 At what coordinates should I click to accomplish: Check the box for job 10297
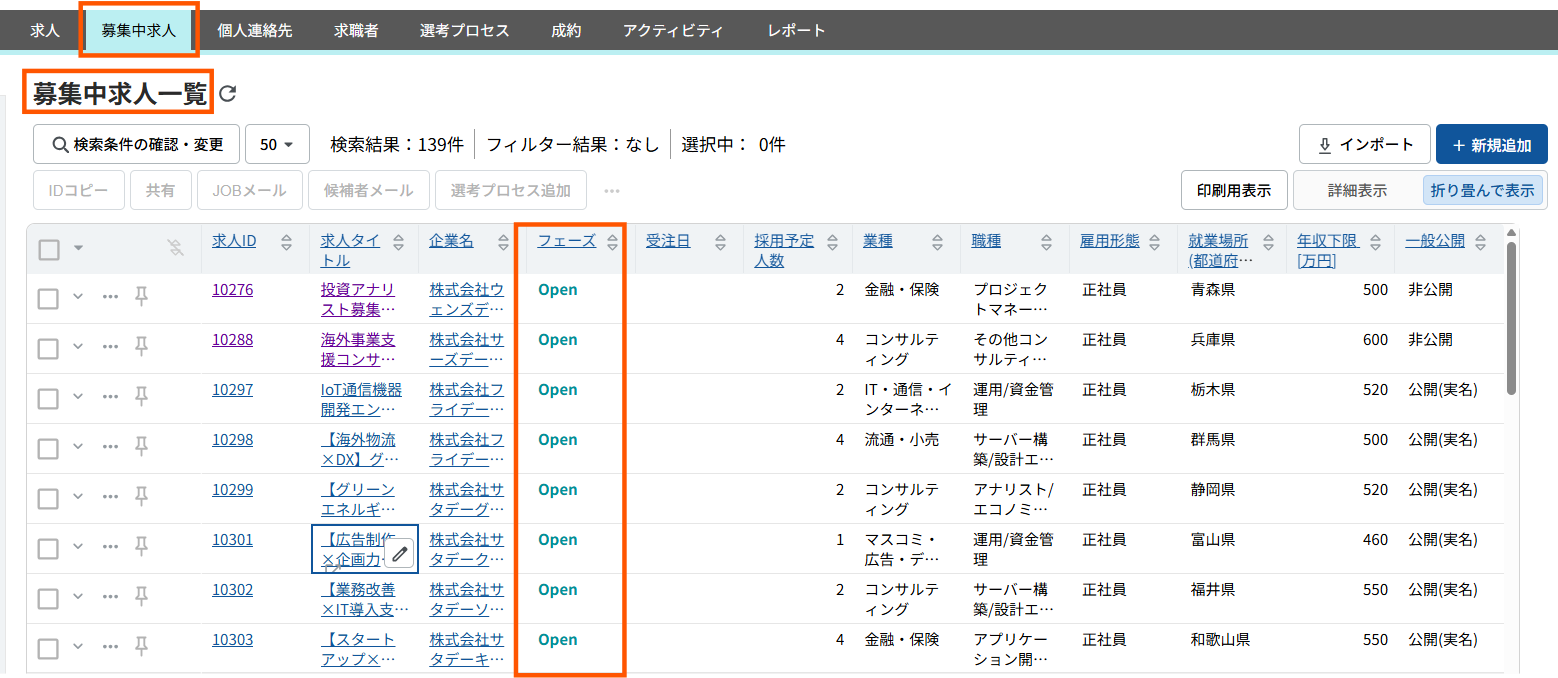pyautogui.click(x=48, y=398)
